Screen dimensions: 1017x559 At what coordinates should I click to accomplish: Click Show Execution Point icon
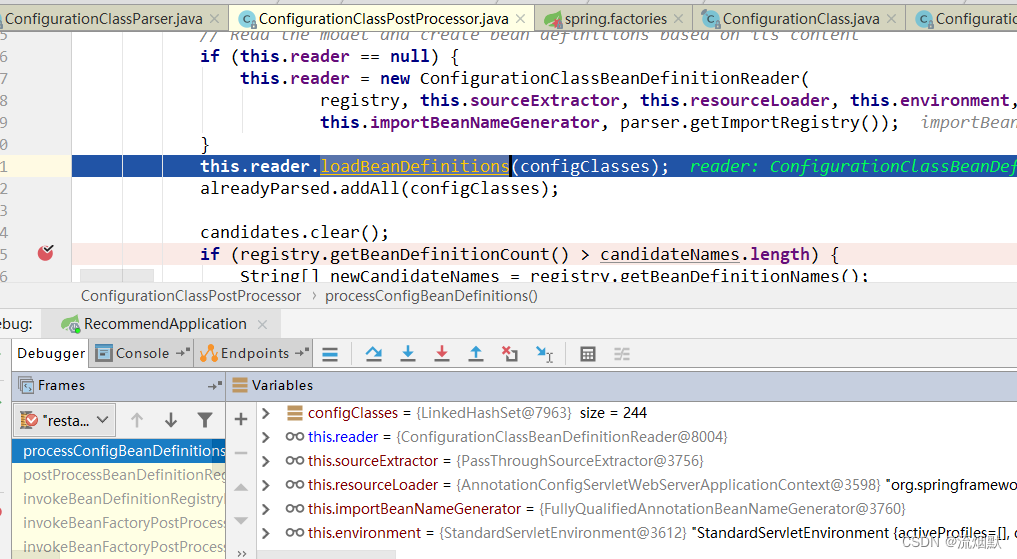coord(330,354)
